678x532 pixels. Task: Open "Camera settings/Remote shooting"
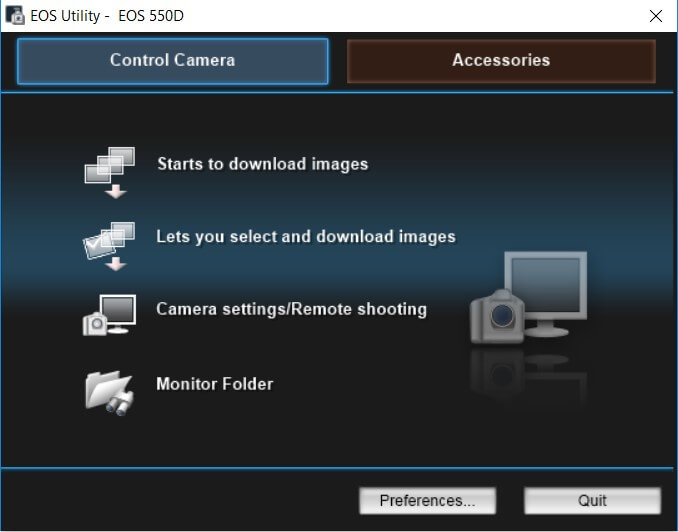[291, 309]
